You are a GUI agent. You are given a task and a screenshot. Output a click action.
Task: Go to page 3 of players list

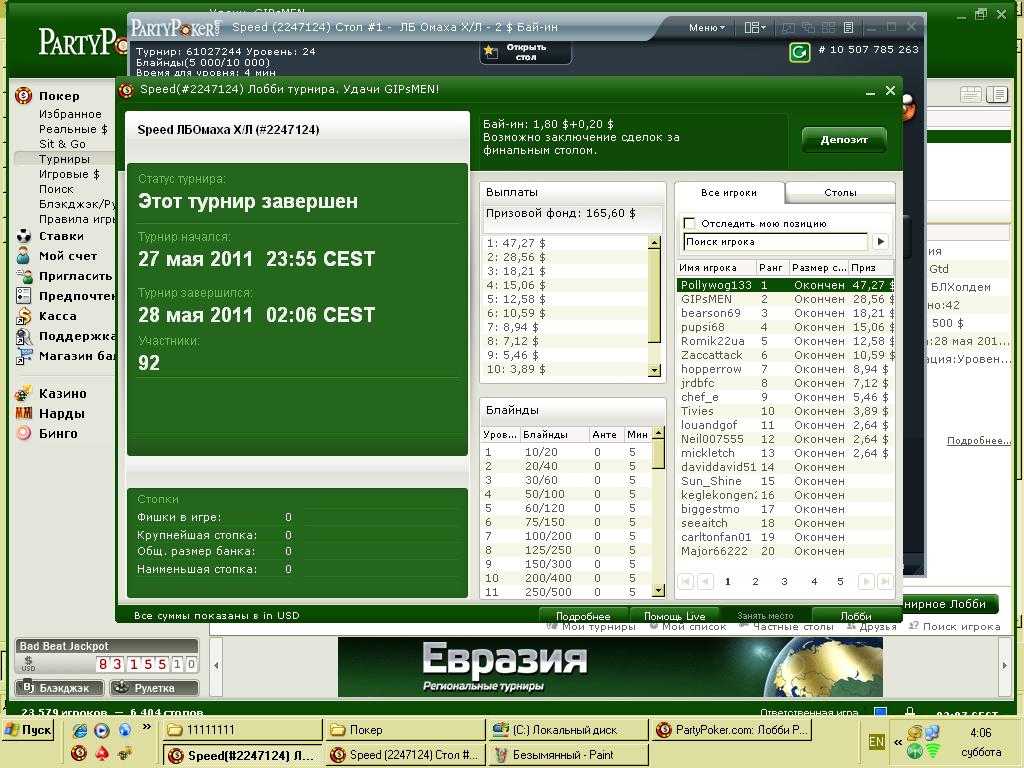(784, 581)
